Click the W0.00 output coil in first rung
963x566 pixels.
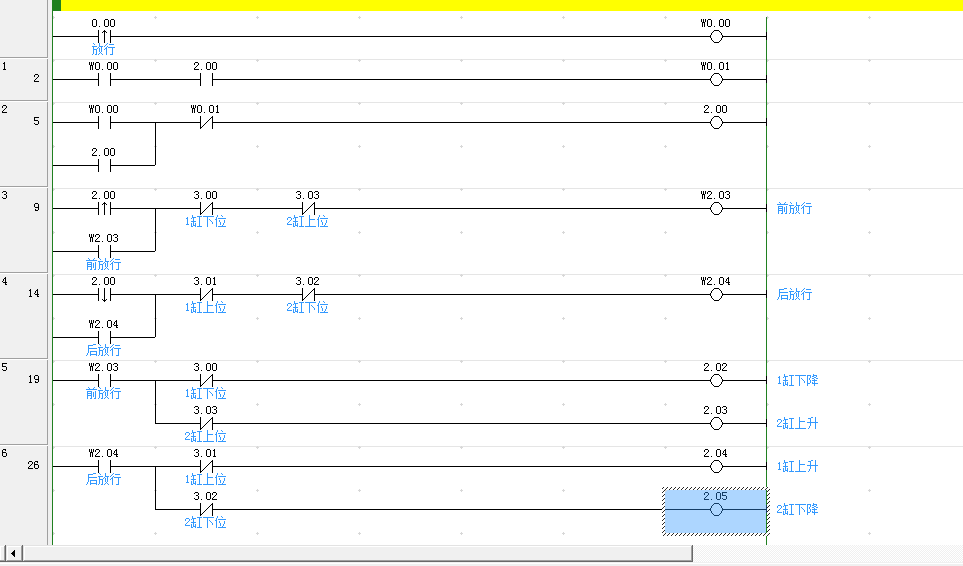pos(715,37)
